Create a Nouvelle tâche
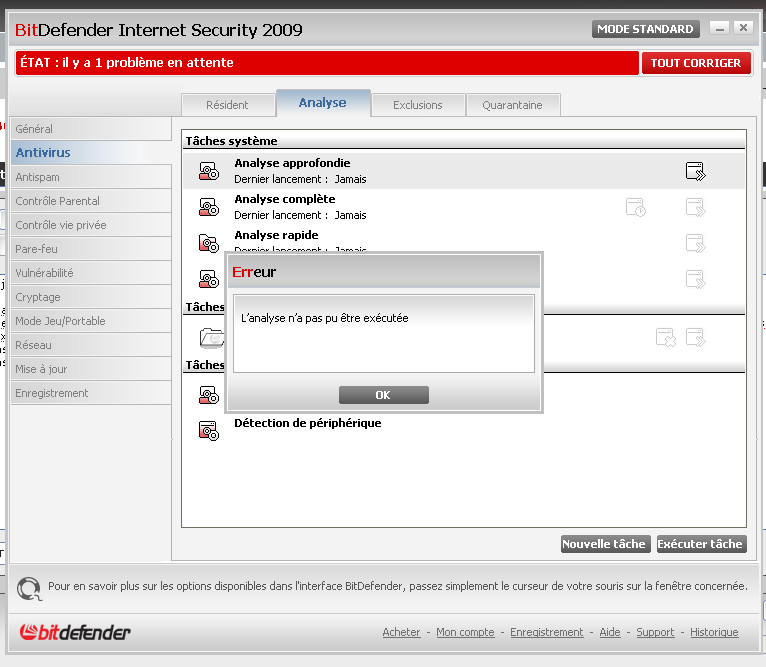 click(x=605, y=544)
